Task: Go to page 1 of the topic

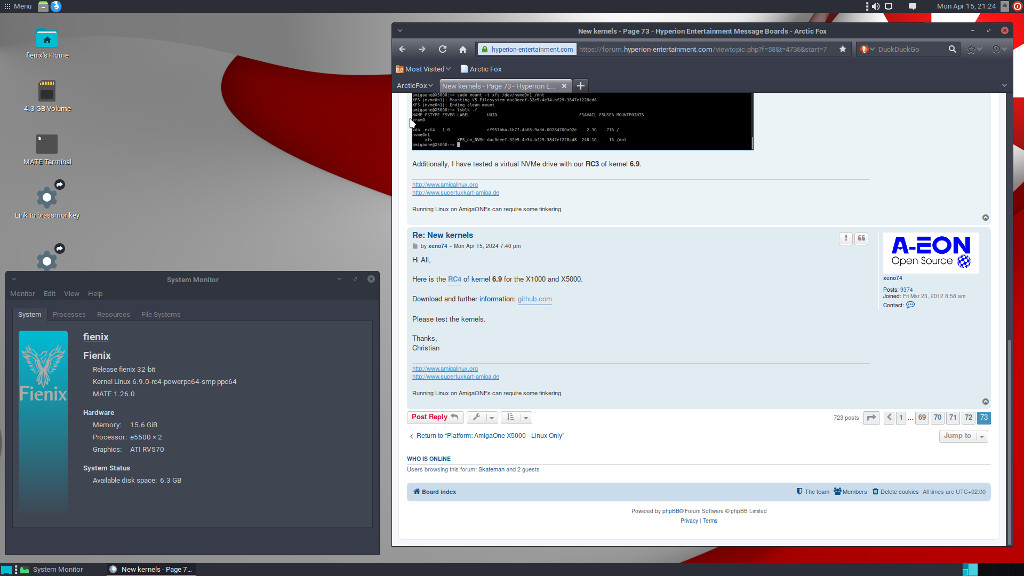Action: click(x=901, y=417)
